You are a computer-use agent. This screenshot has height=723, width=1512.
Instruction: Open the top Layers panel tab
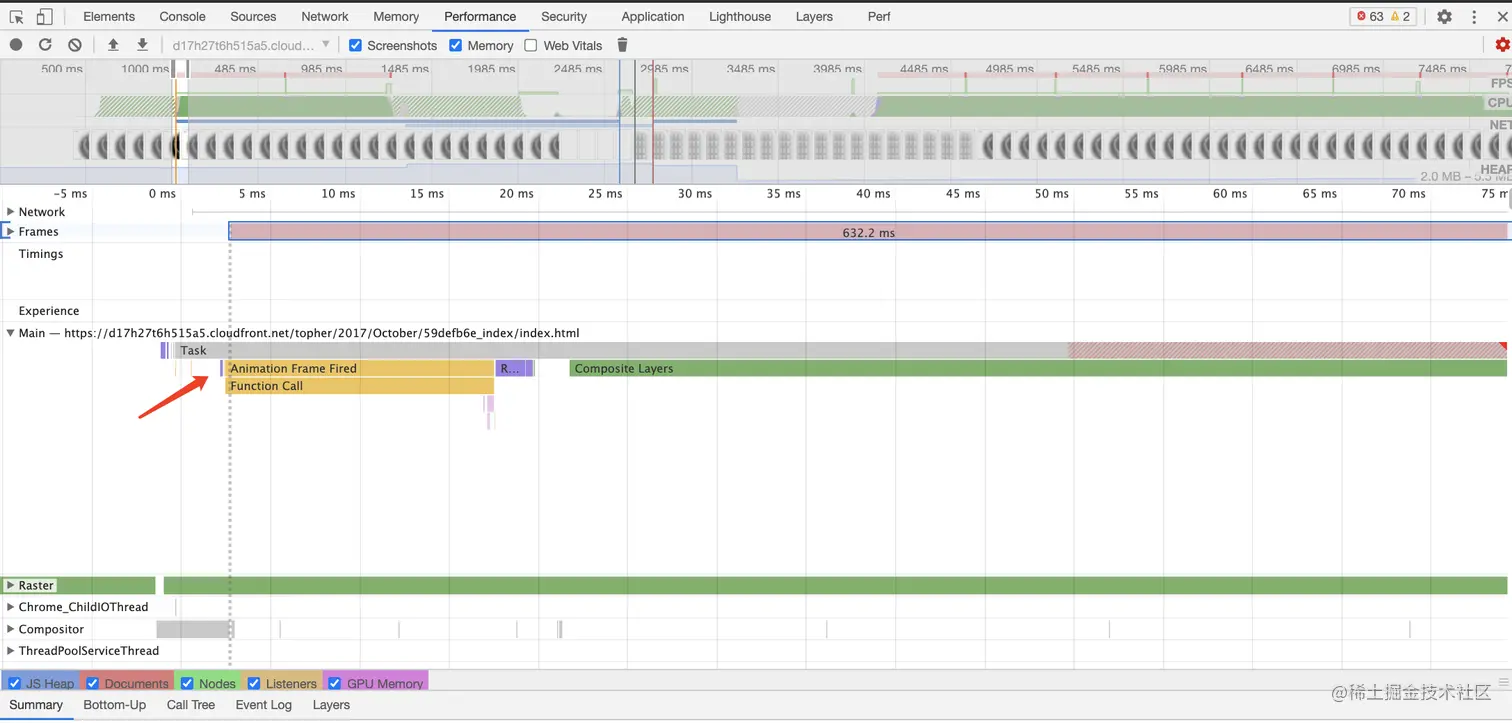point(814,17)
